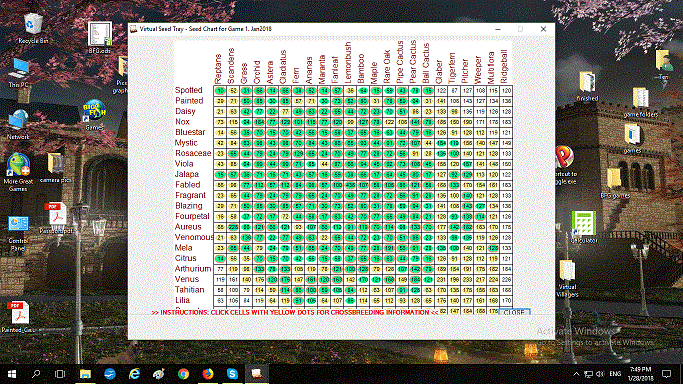The height and width of the screenshot is (384, 683).
Task: Click the Daisy row Cladatus cell
Action: (285, 111)
